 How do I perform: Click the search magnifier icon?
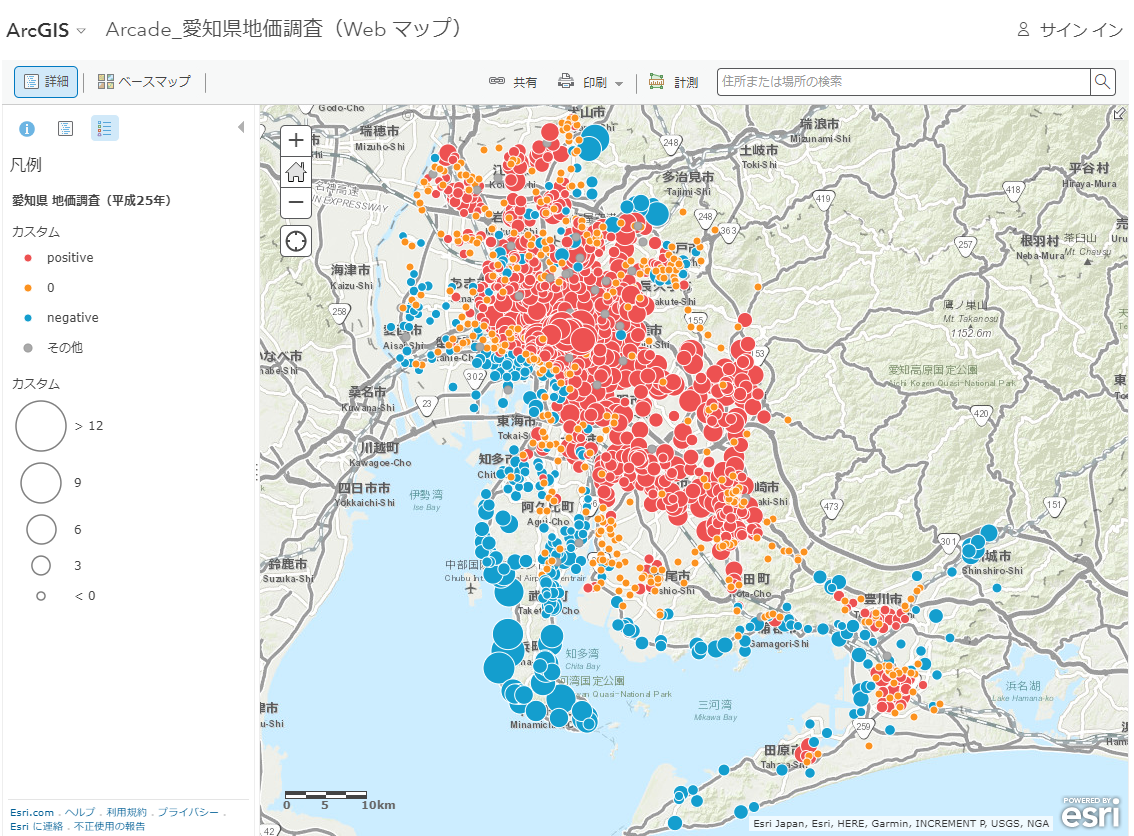(1102, 82)
